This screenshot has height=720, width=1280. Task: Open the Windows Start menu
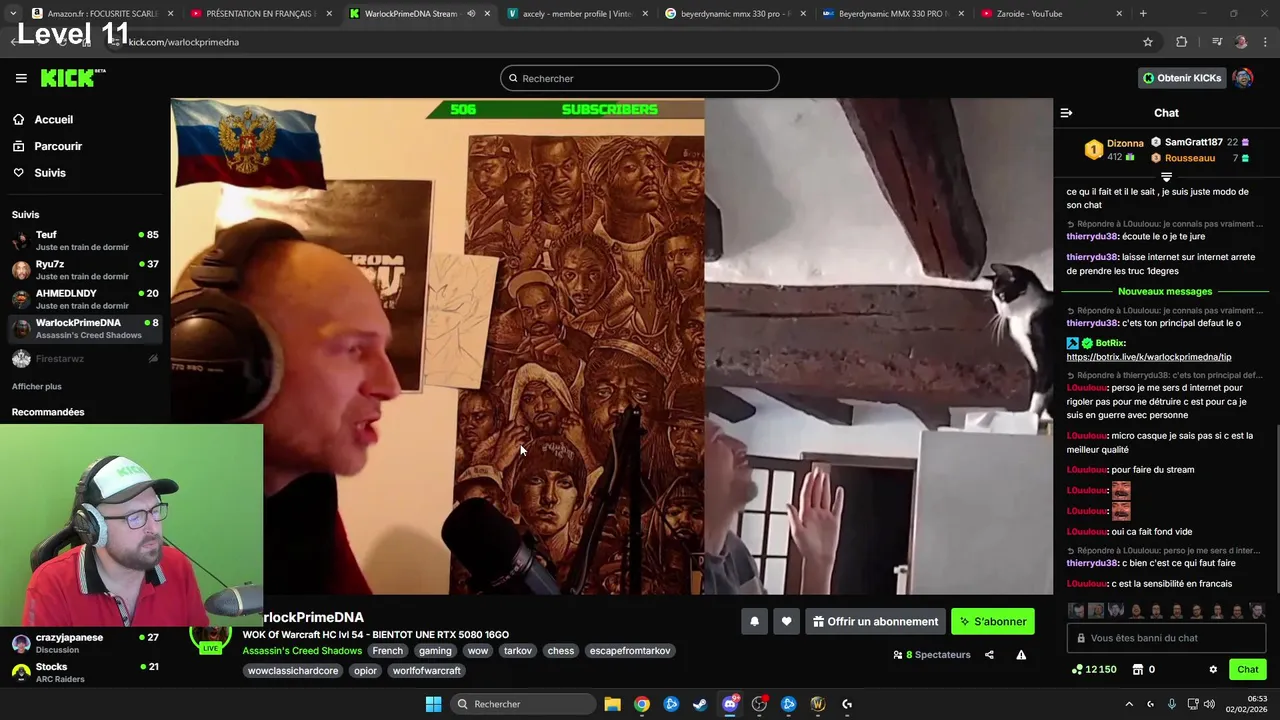coord(433,704)
